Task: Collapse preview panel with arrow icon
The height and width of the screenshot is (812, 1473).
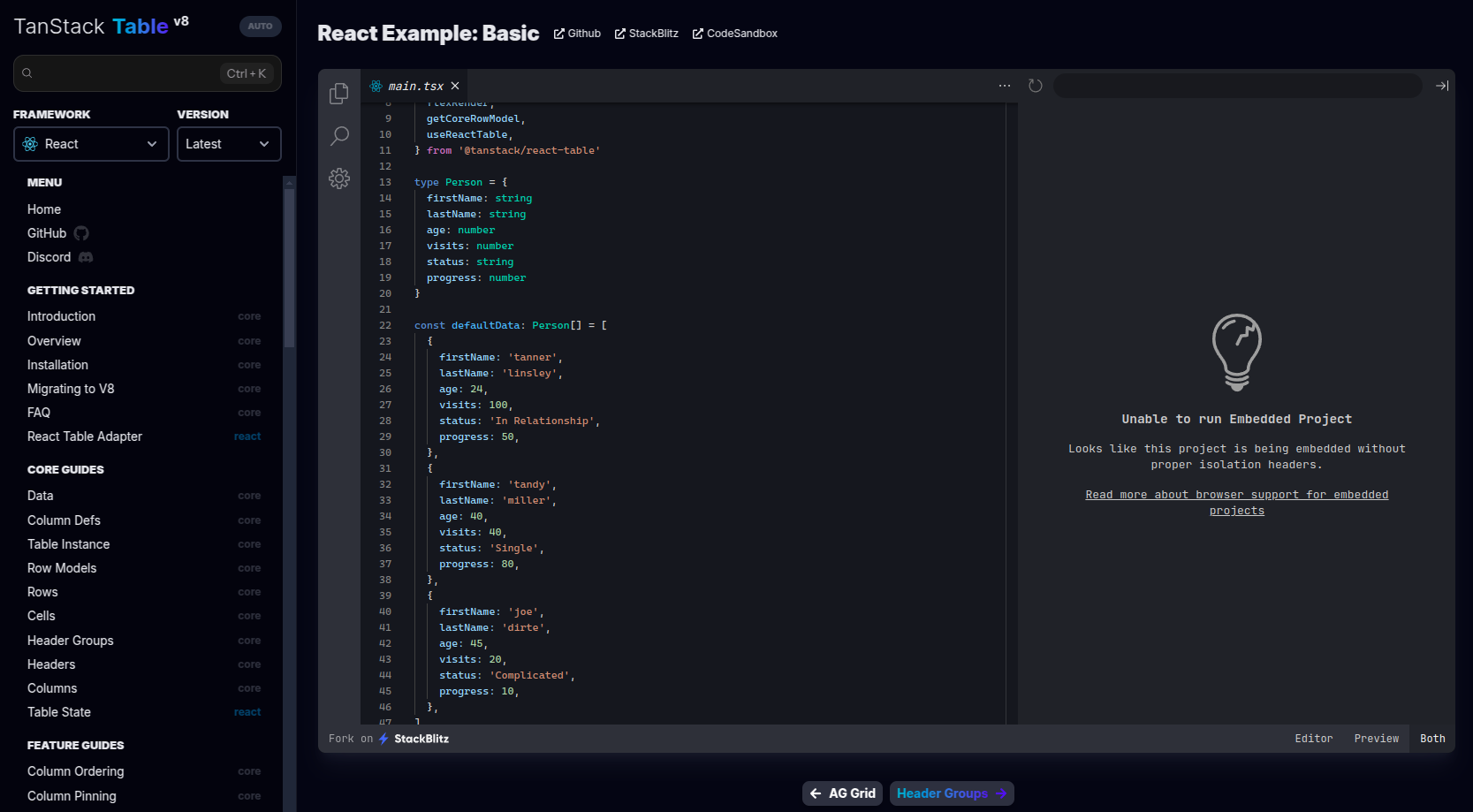Action: coord(1442,86)
